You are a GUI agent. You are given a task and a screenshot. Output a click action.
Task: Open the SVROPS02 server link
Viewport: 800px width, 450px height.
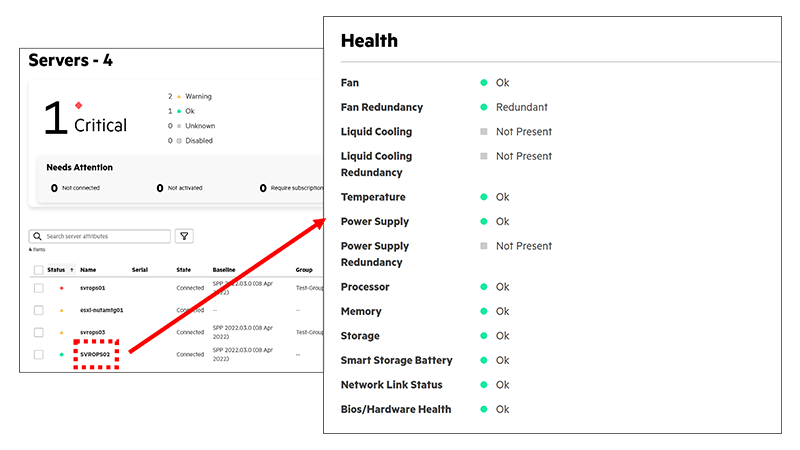coord(95,355)
